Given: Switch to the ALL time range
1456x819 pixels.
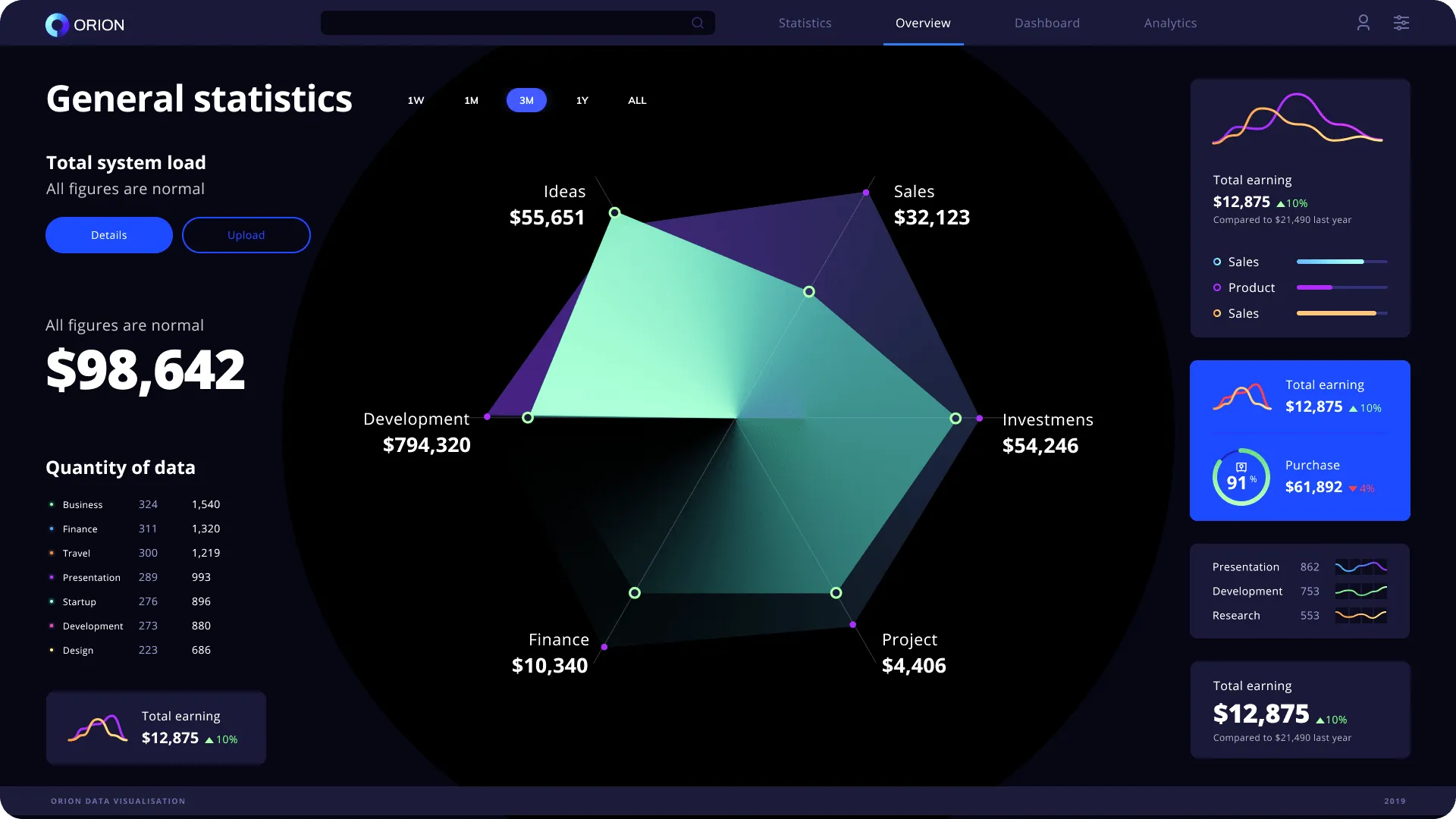Looking at the screenshot, I should [637, 100].
